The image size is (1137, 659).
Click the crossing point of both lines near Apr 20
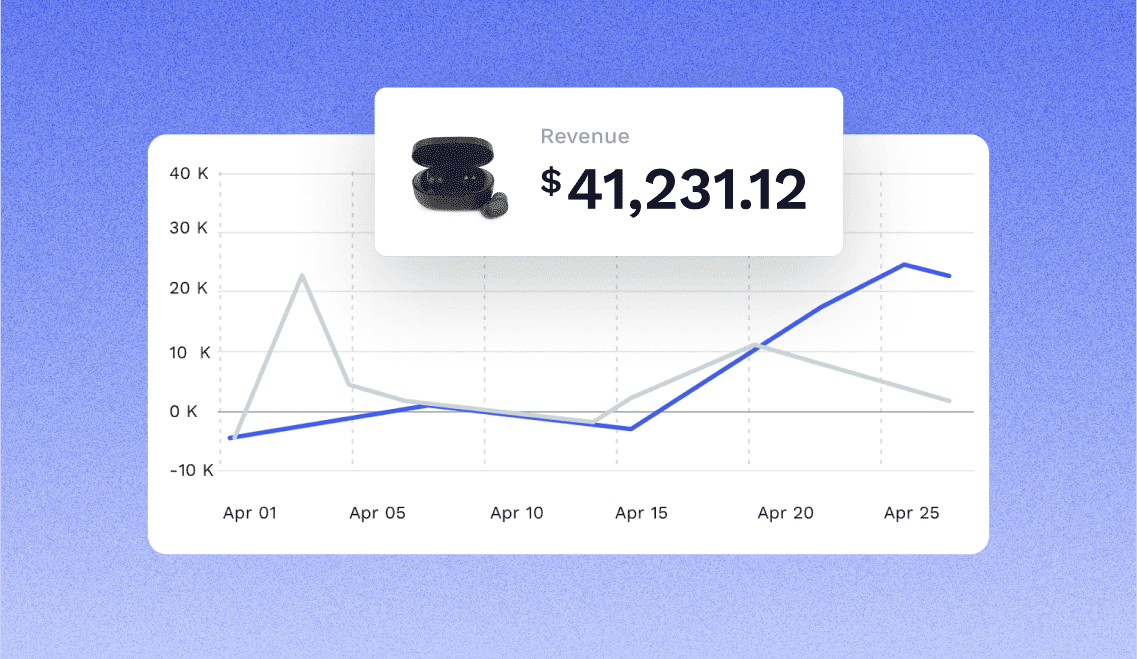[x=758, y=346]
